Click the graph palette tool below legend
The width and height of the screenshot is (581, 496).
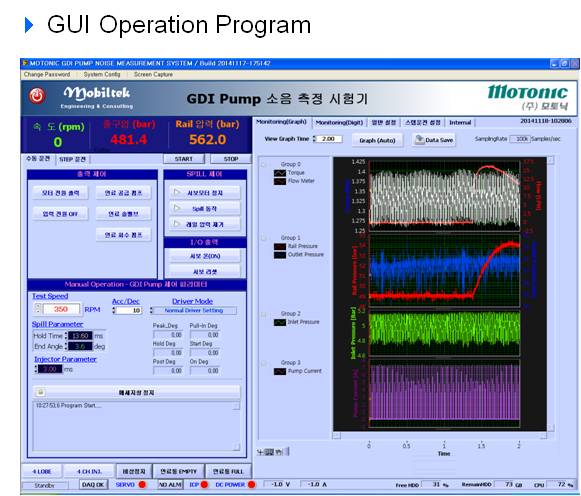[273, 452]
